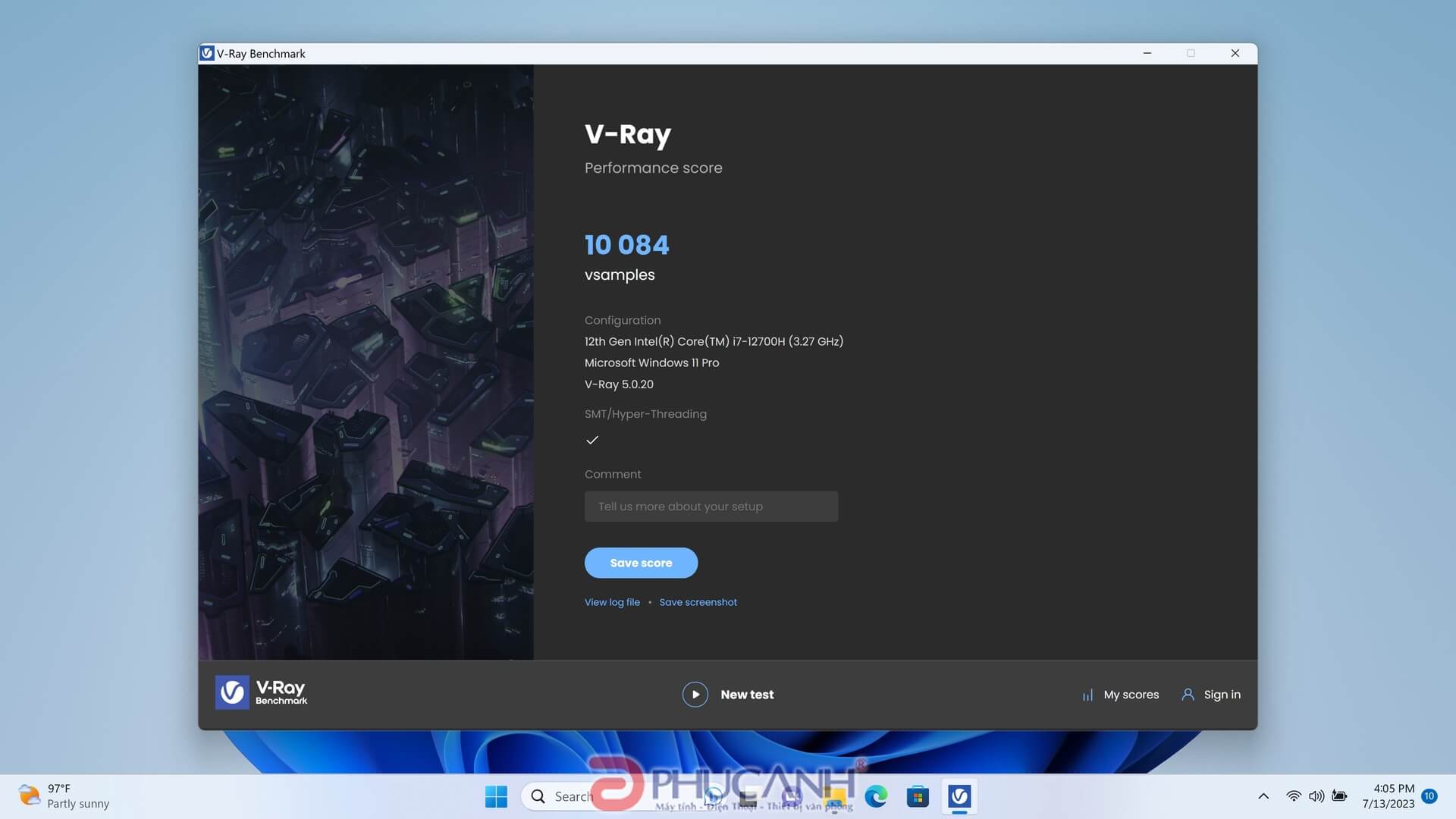Open Microsoft Store from taskbar
The image size is (1456, 819).
pyautogui.click(x=918, y=796)
